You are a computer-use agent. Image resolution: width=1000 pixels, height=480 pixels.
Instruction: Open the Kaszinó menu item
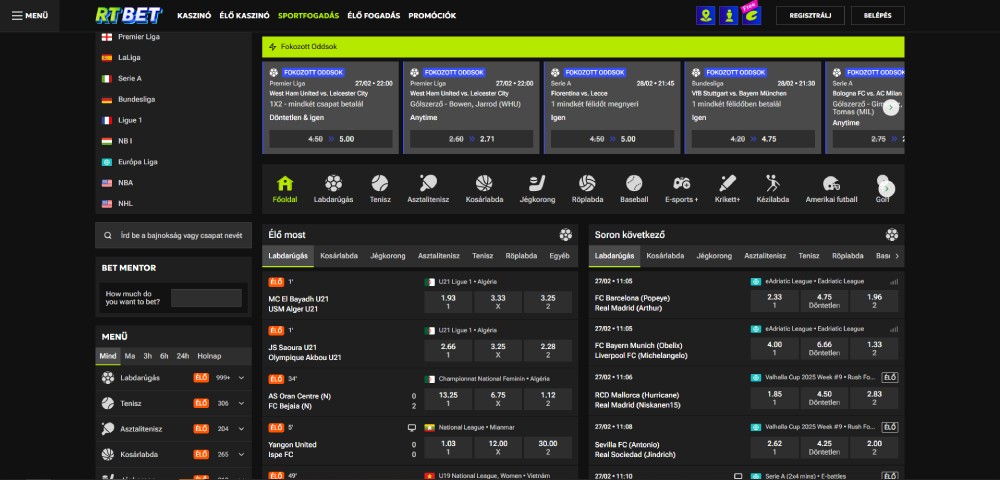coord(194,16)
